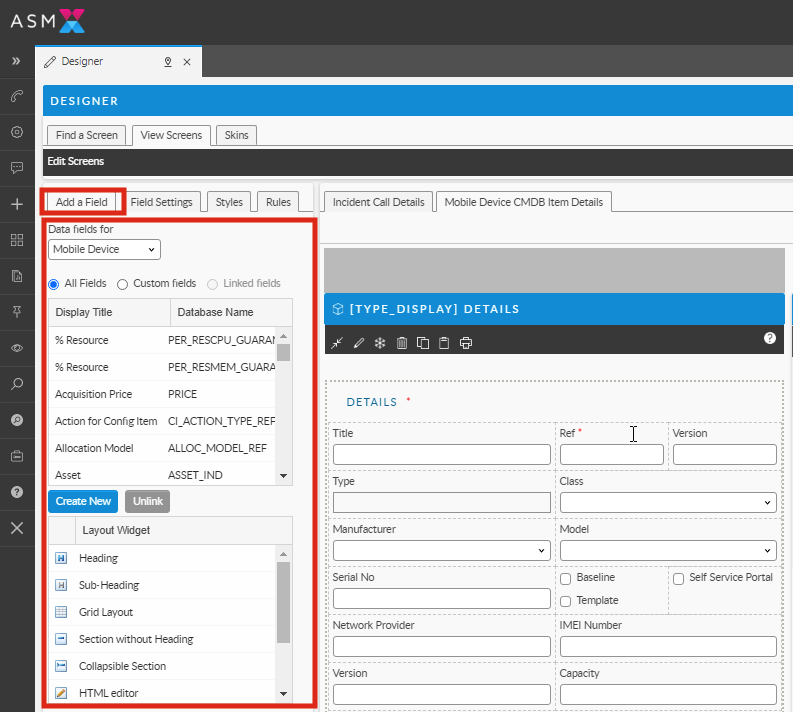Click the snowflake freeze icon in details toolbar
Screen dimensions: 793x712
(x=380, y=343)
